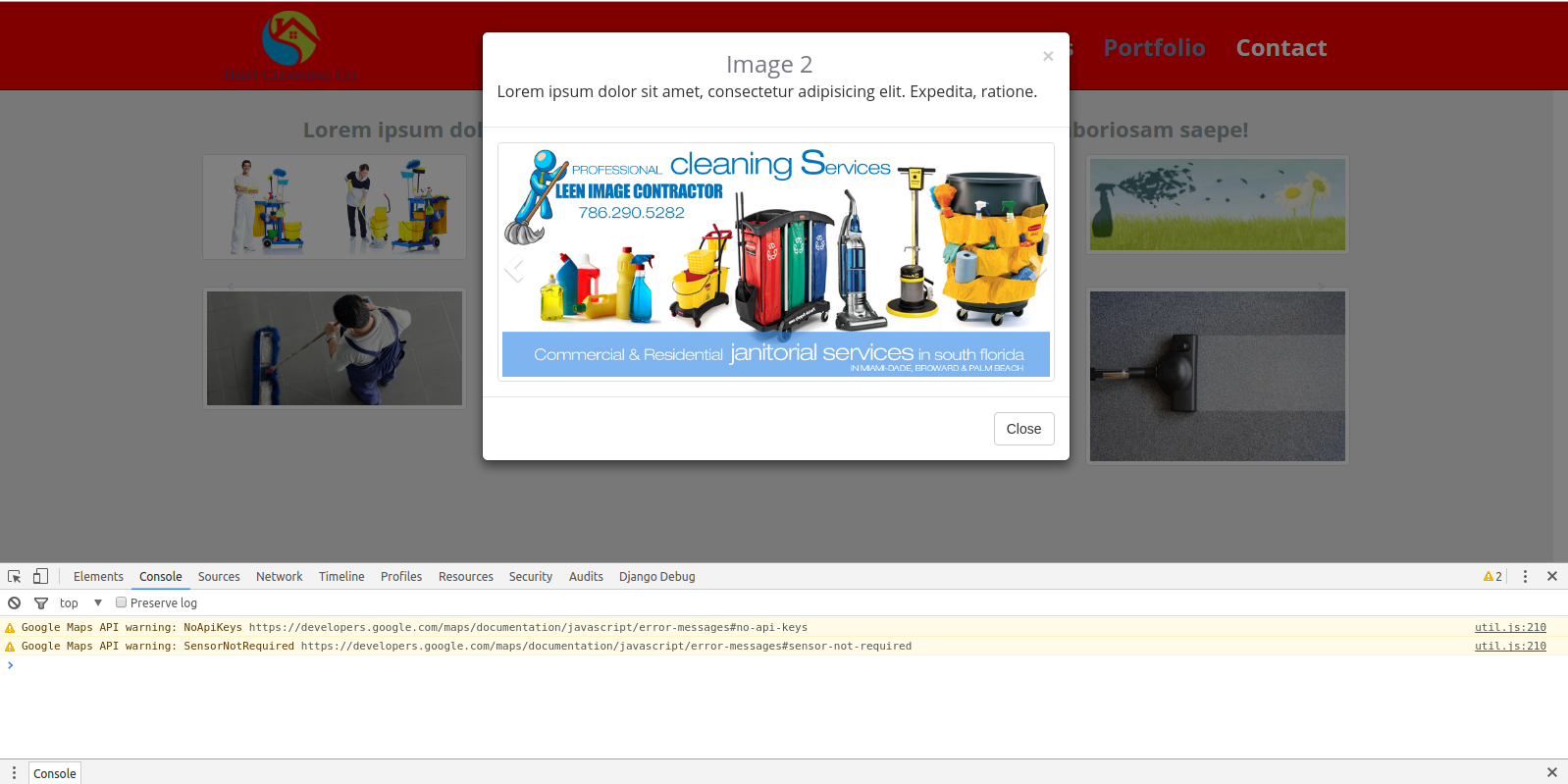Open the spray bottle on grass thumbnail
This screenshot has width=1568, height=784.
point(1218,204)
